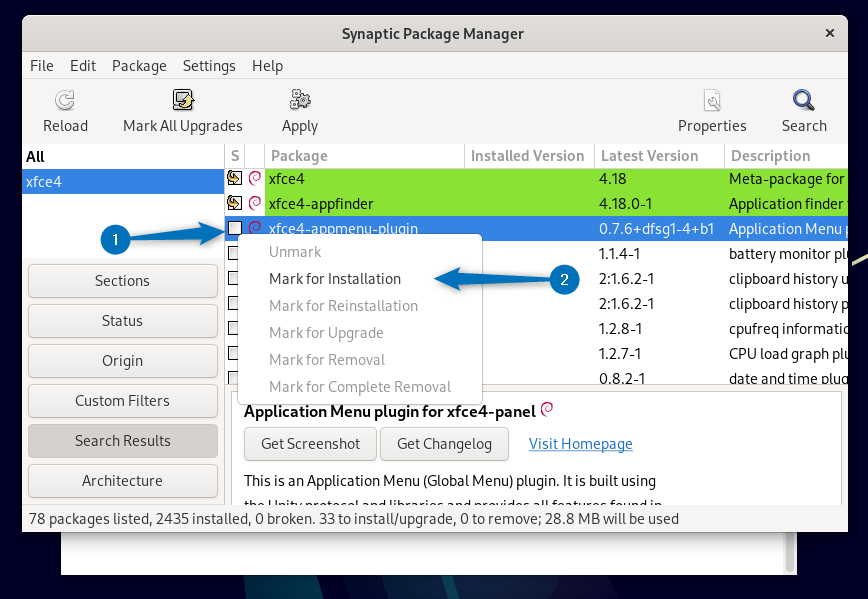
Task: Click the swirl icon in the description title
Action: pos(546,409)
